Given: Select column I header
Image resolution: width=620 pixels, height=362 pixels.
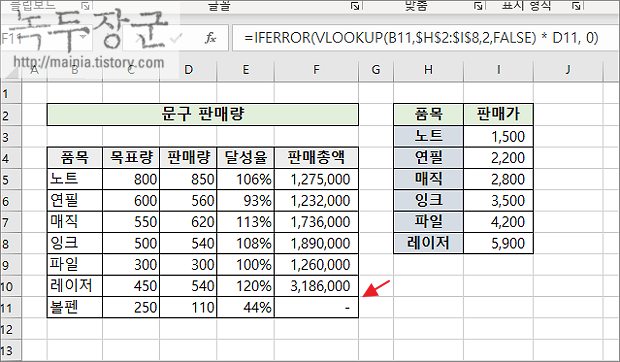Looking at the screenshot, I should pos(498,70).
